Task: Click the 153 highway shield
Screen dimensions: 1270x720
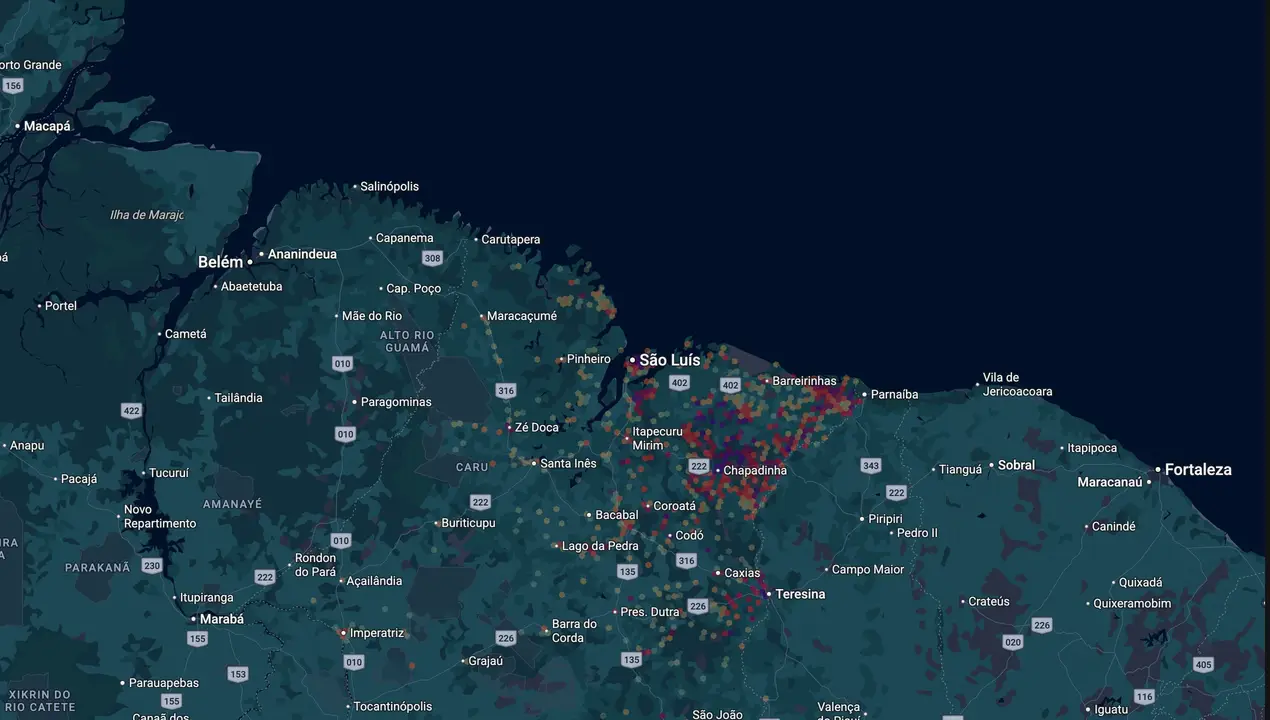Action: [238, 675]
